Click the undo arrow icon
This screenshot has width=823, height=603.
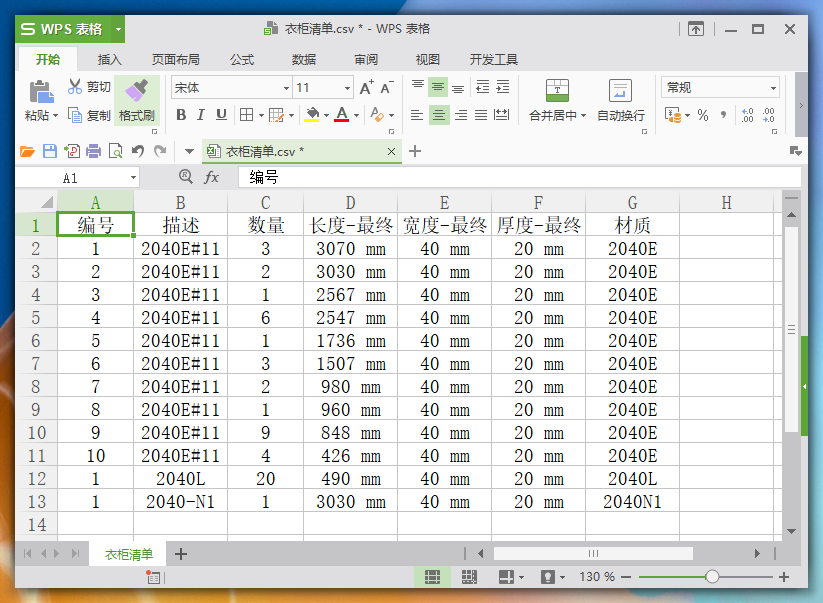(137, 152)
